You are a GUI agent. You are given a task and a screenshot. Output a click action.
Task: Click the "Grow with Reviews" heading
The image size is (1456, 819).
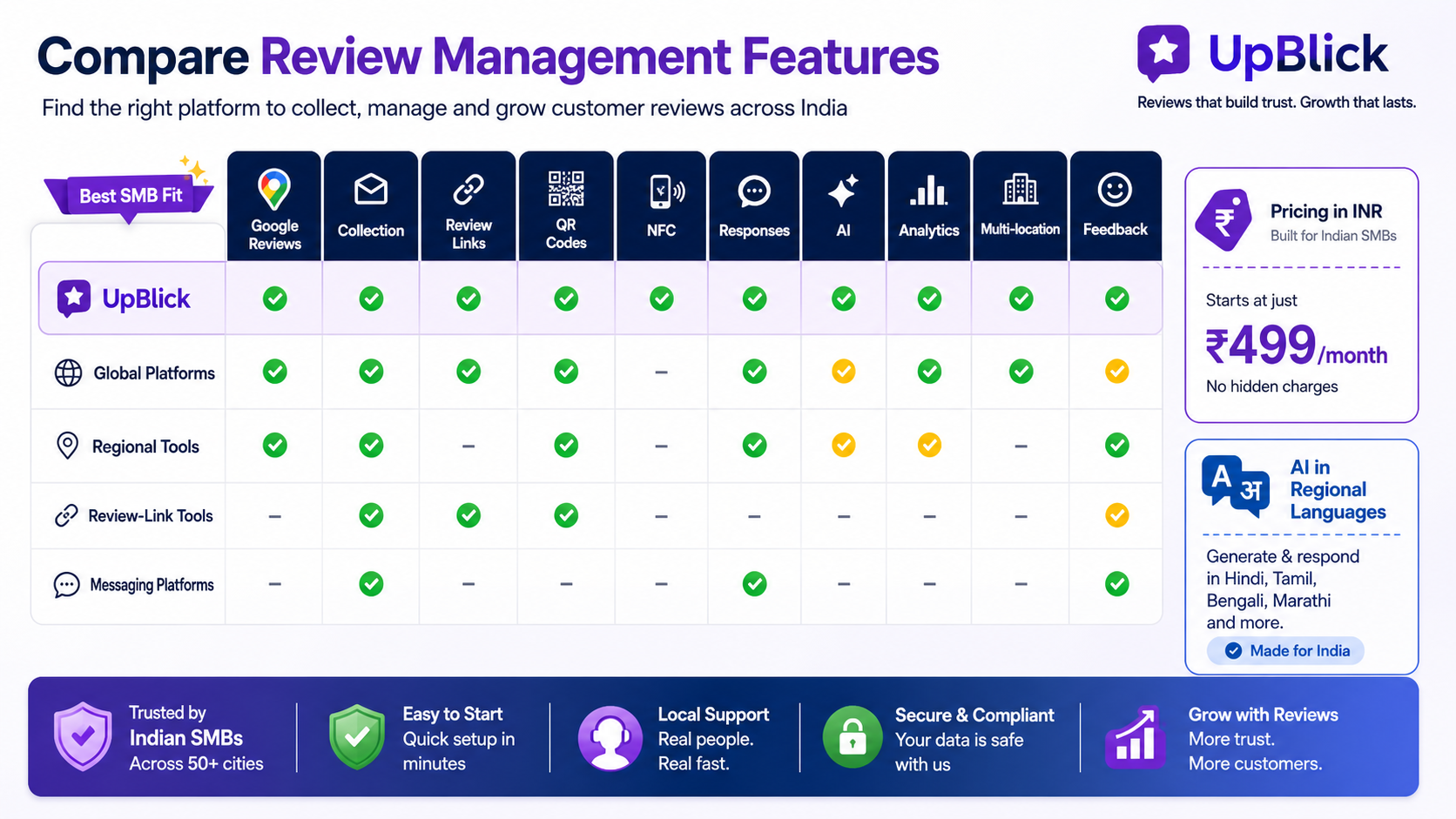click(x=1263, y=715)
